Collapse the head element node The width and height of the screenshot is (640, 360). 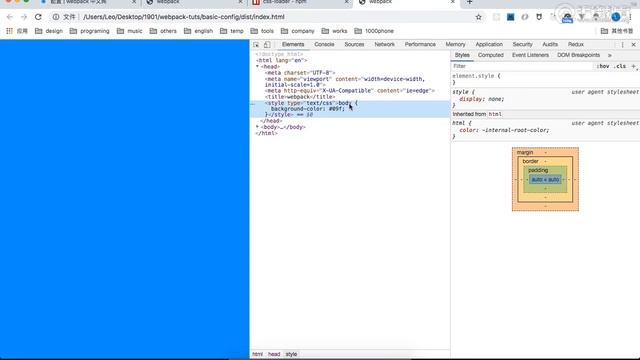[258, 67]
